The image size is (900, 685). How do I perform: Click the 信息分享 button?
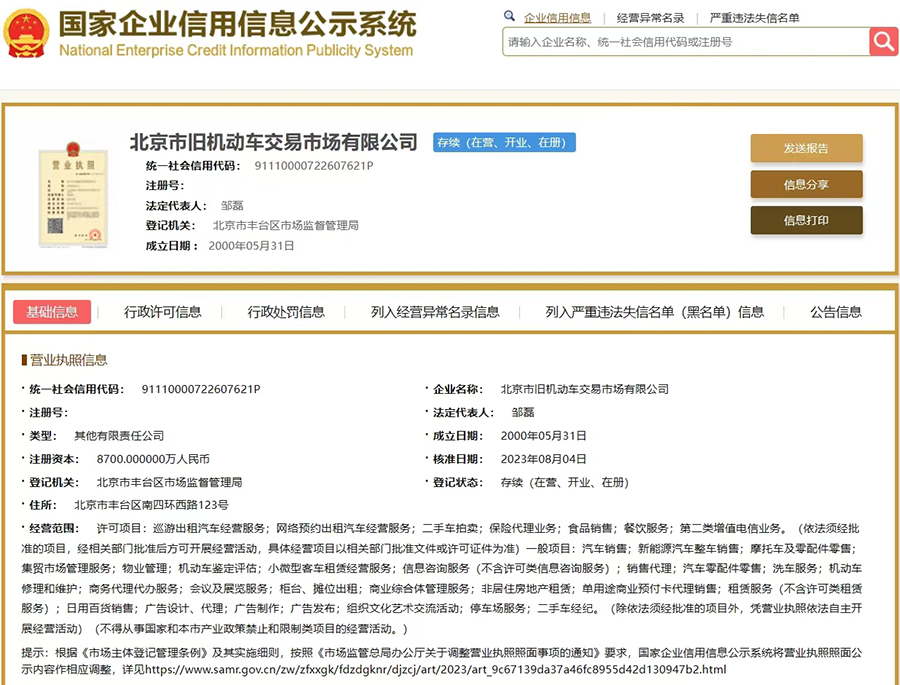806,184
